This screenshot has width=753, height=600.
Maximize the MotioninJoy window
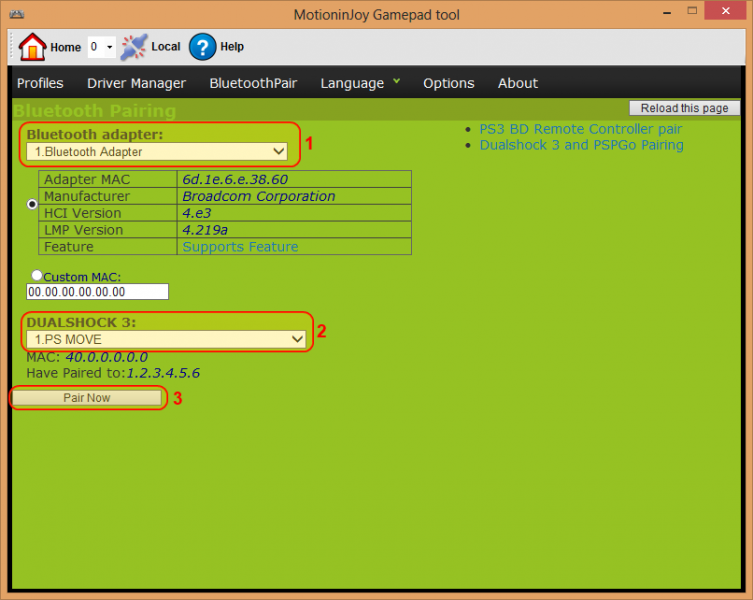tap(692, 11)
